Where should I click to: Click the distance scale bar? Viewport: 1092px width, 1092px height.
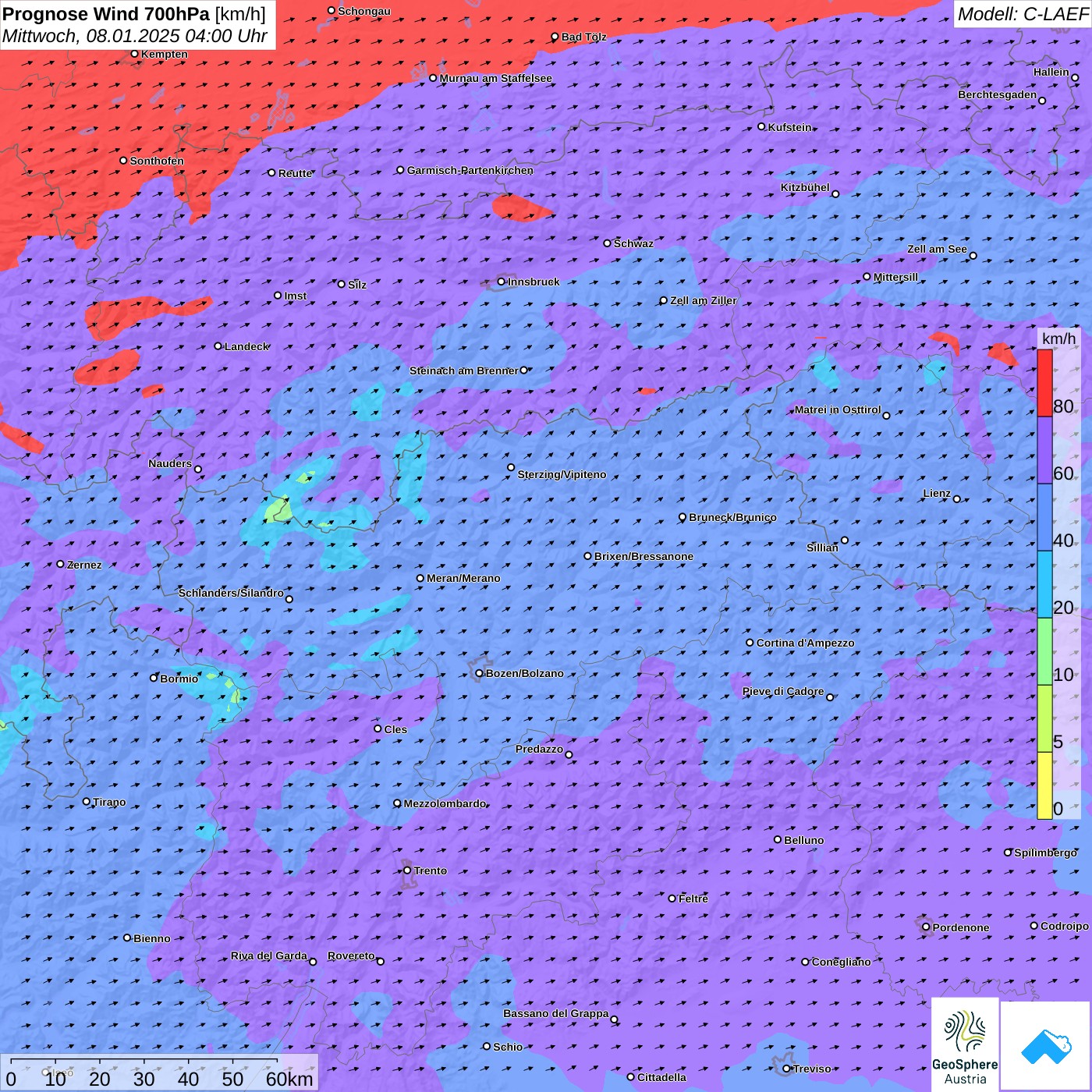click(159, 1072)
